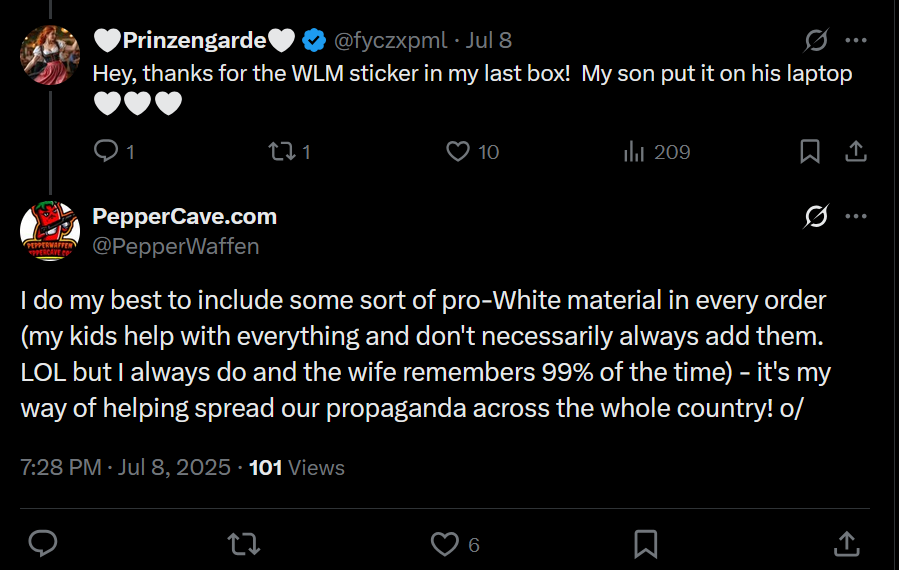Open more options on Prinzengarde's post
This screenshot has width=899, height=570.
[856, 41]
